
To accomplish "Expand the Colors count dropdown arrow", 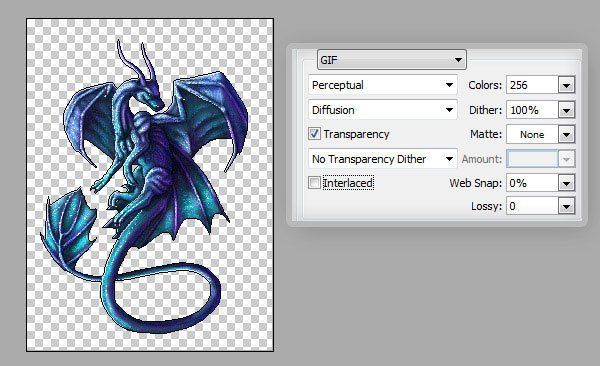I will pyautogui.click(x=566, y=85).
